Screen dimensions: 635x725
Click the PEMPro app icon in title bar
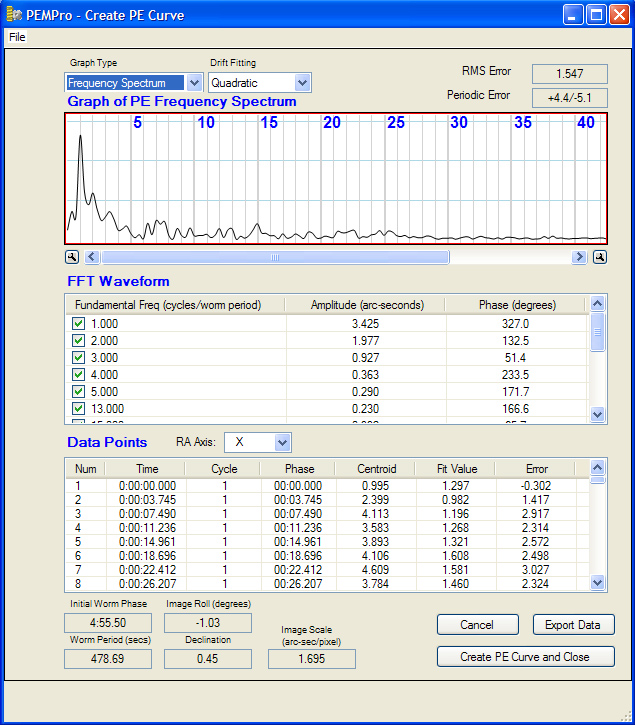[x=14, y=15]
